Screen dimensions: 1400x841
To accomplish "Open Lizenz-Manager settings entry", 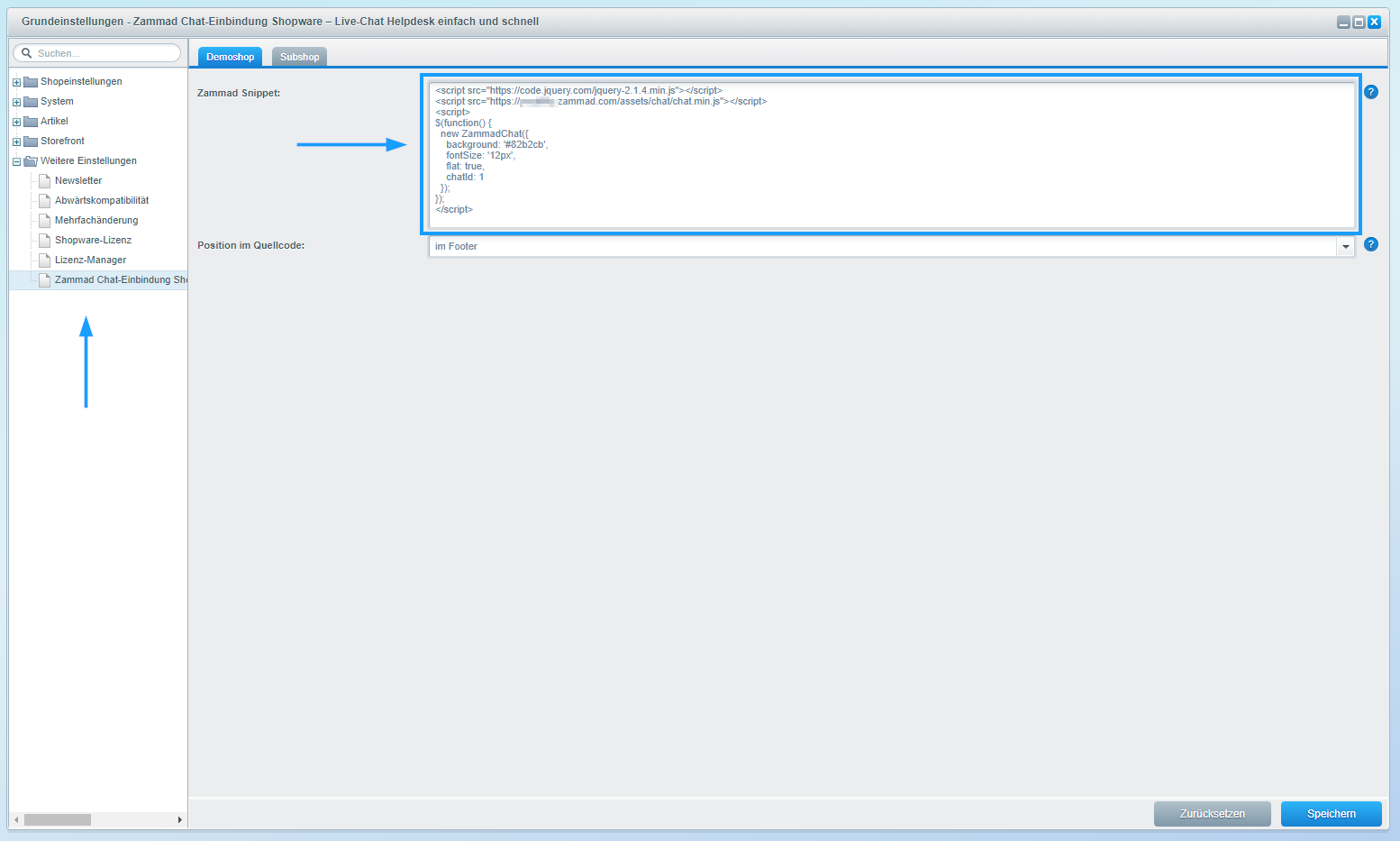I will point(90,260).
